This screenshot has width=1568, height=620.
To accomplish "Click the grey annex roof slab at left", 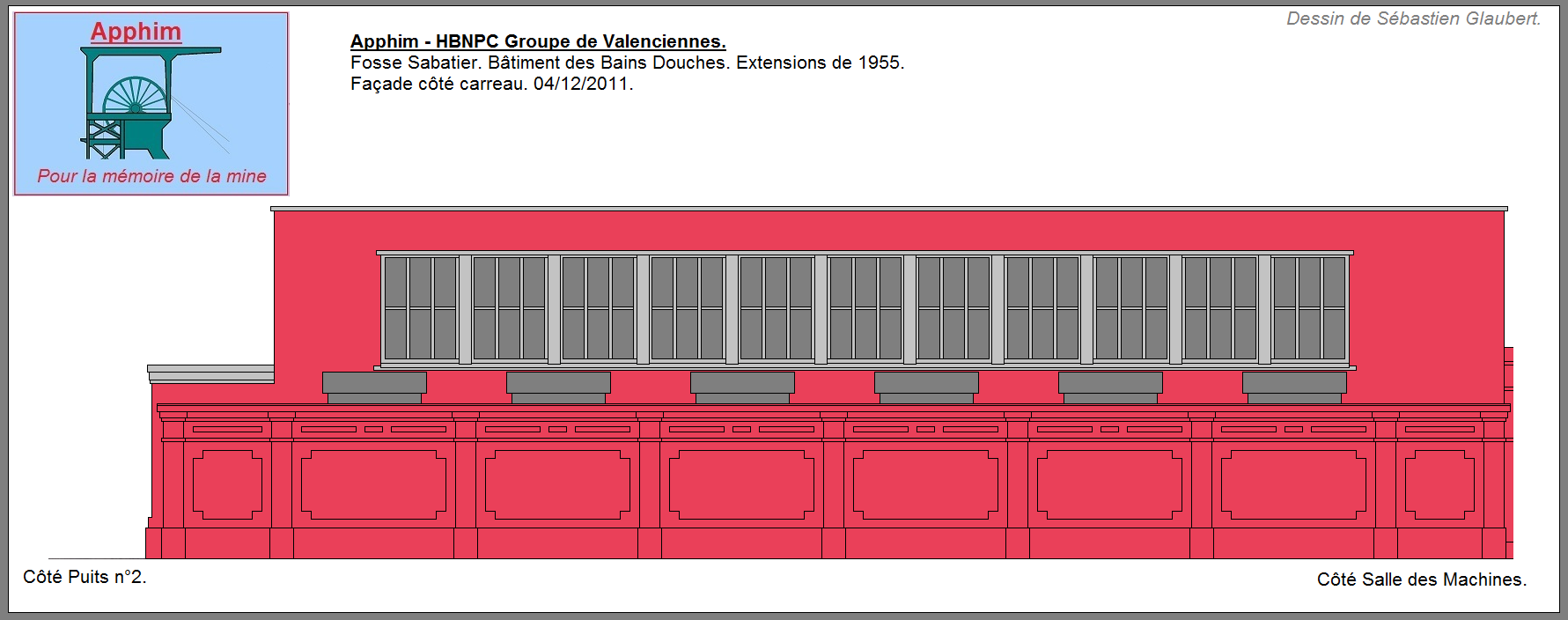I will pos(210,373).
